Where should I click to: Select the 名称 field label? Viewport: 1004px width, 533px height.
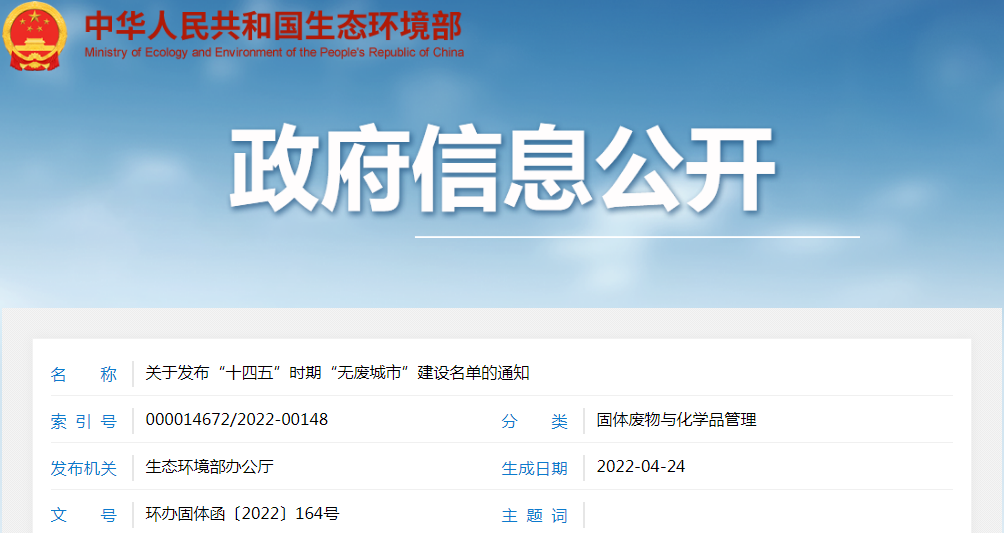click(83, 374)
